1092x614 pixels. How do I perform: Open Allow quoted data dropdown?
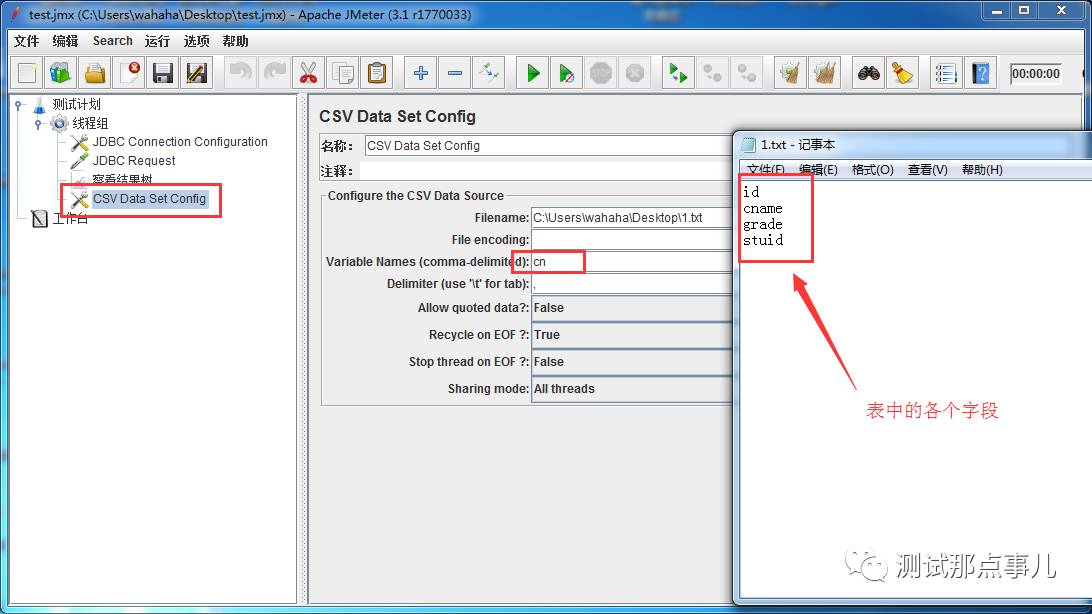pos(632,308)
